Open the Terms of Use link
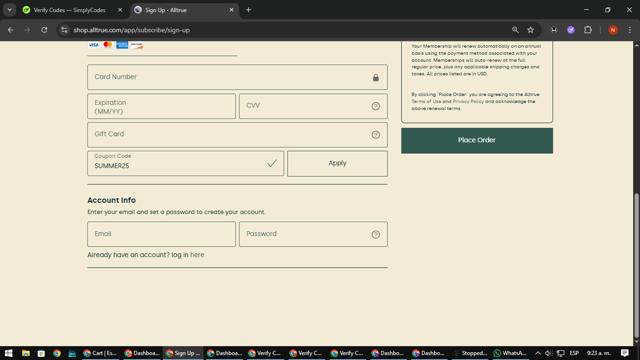Image resolution: width=640 pixels, height=360 pixels. tap(426, 101)
